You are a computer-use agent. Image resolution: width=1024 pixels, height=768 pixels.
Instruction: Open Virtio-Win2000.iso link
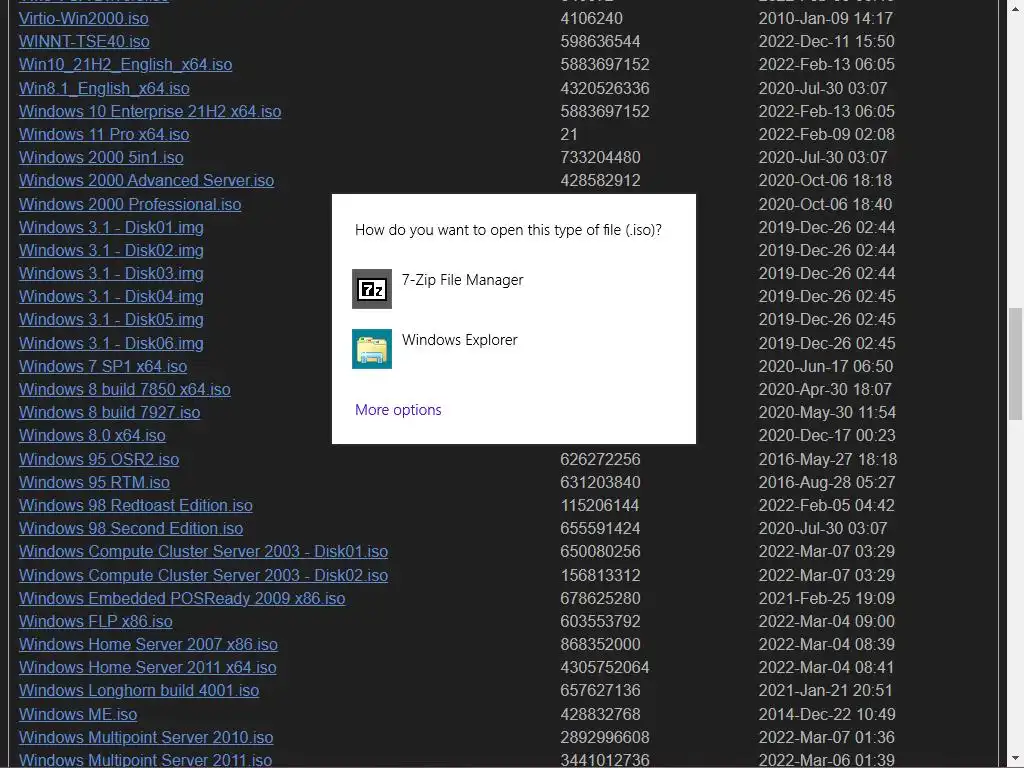pos(84,18)
